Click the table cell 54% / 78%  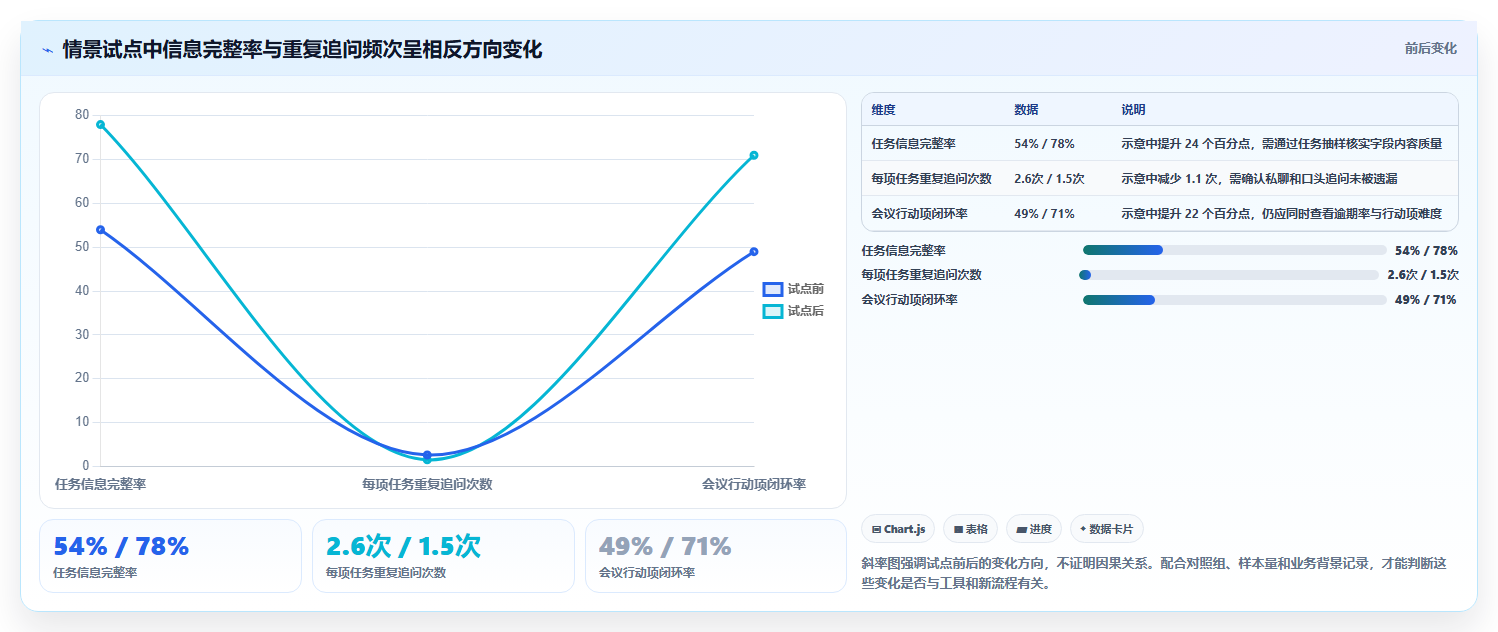pos(1045,144)
